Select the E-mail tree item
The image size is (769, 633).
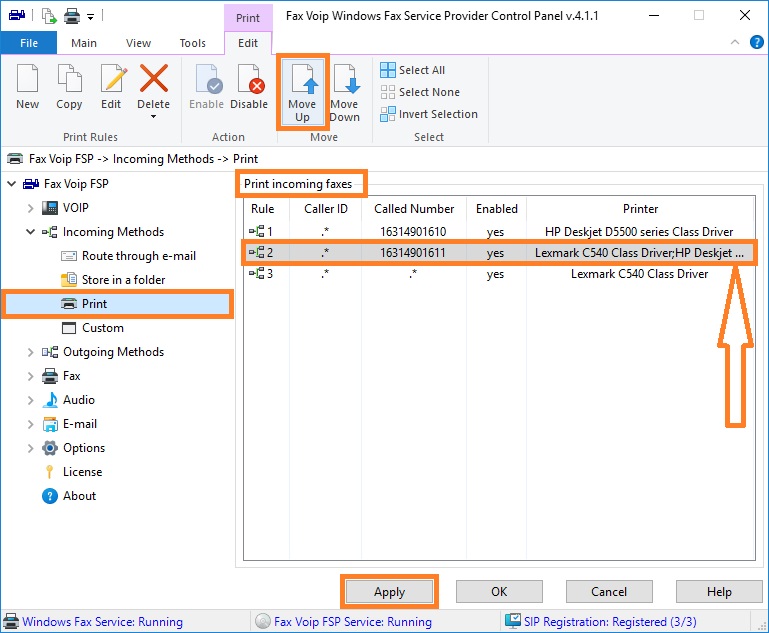pyautogui.click(x=70, y=424)
